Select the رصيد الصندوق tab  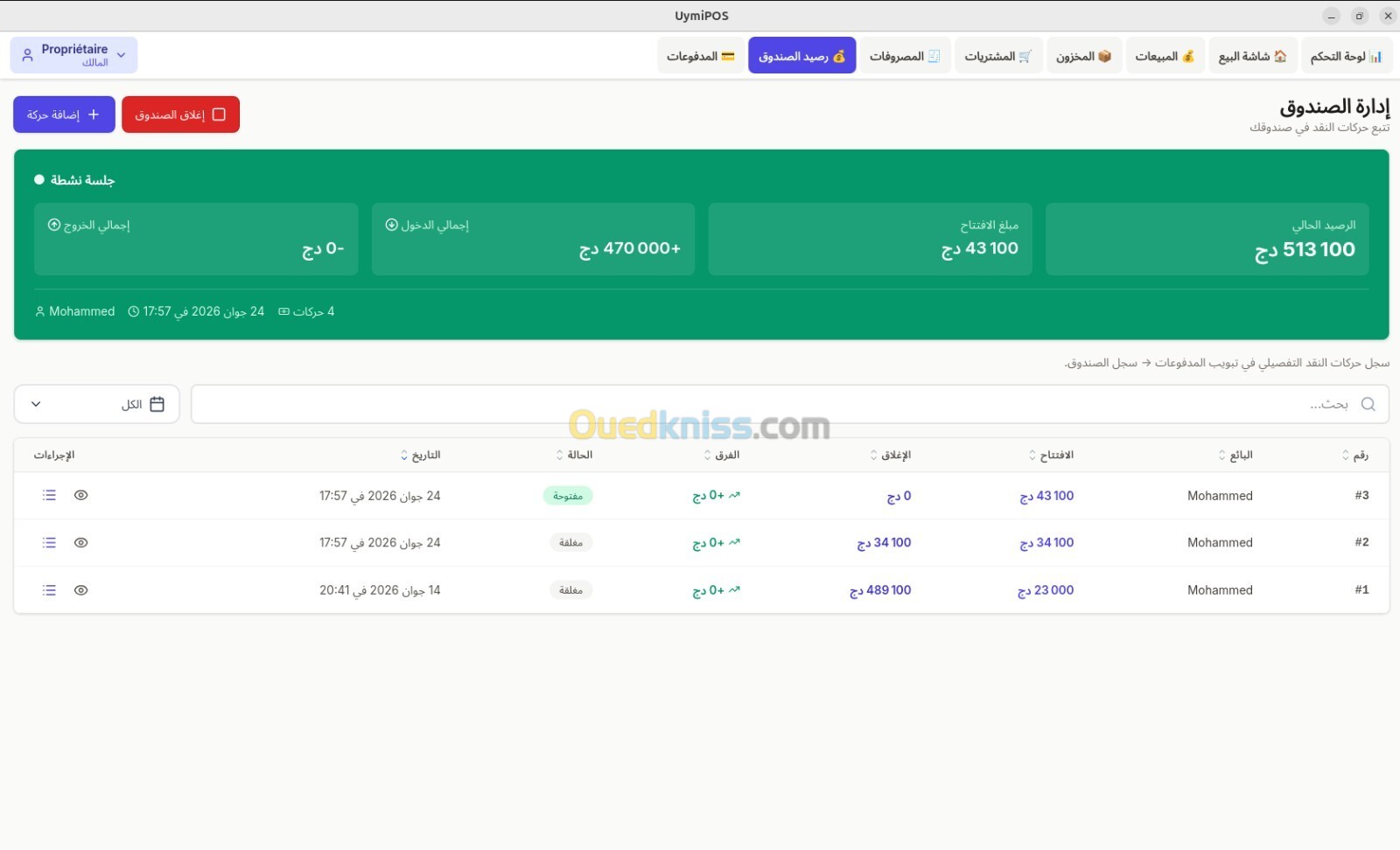pyautogui.click(x=801, y=56)
